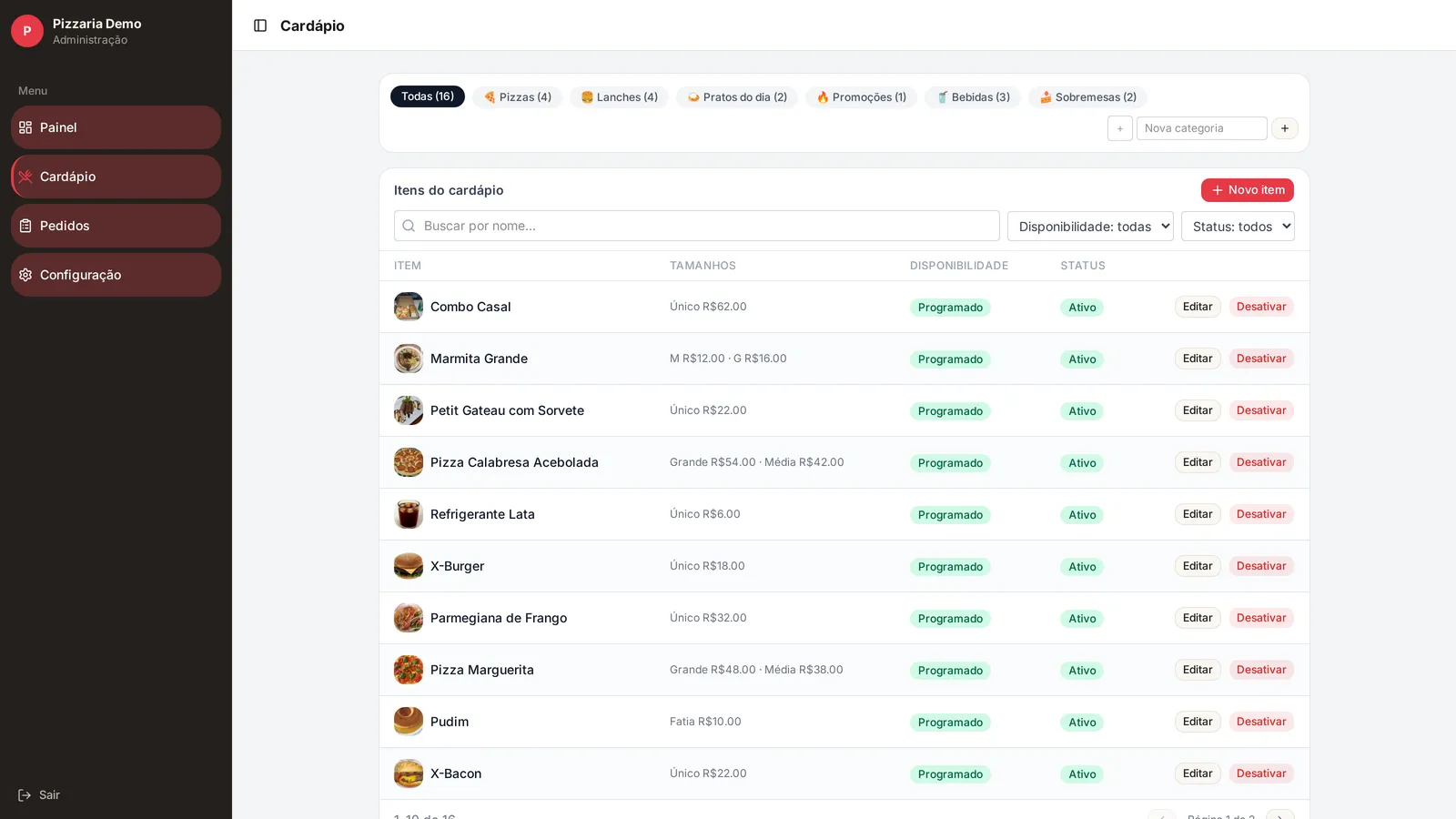
Task: Filter by Pizzas (4) category
Action: (518, 97)
